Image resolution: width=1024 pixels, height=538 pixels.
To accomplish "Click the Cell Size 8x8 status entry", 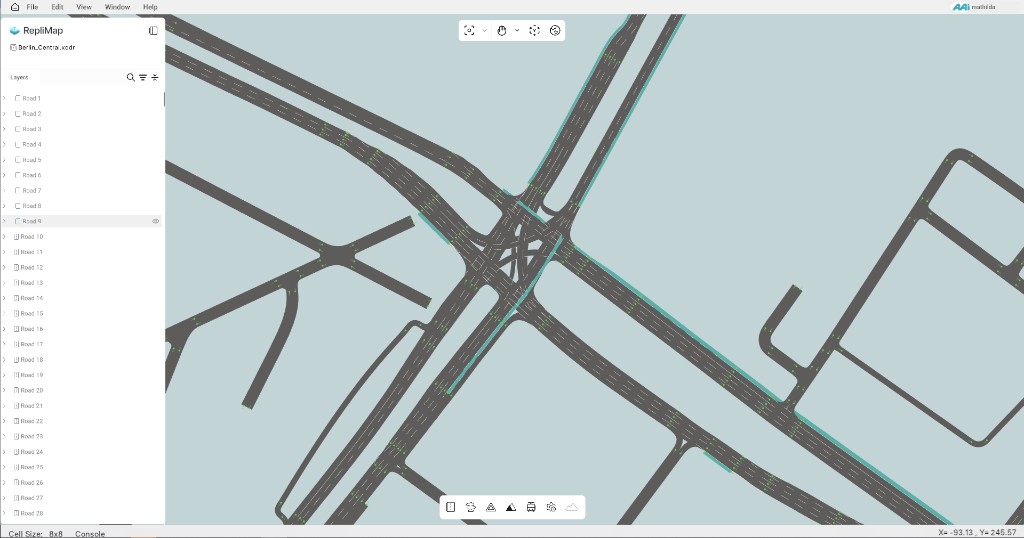I will pyautogui.click(x=35, y=533).
